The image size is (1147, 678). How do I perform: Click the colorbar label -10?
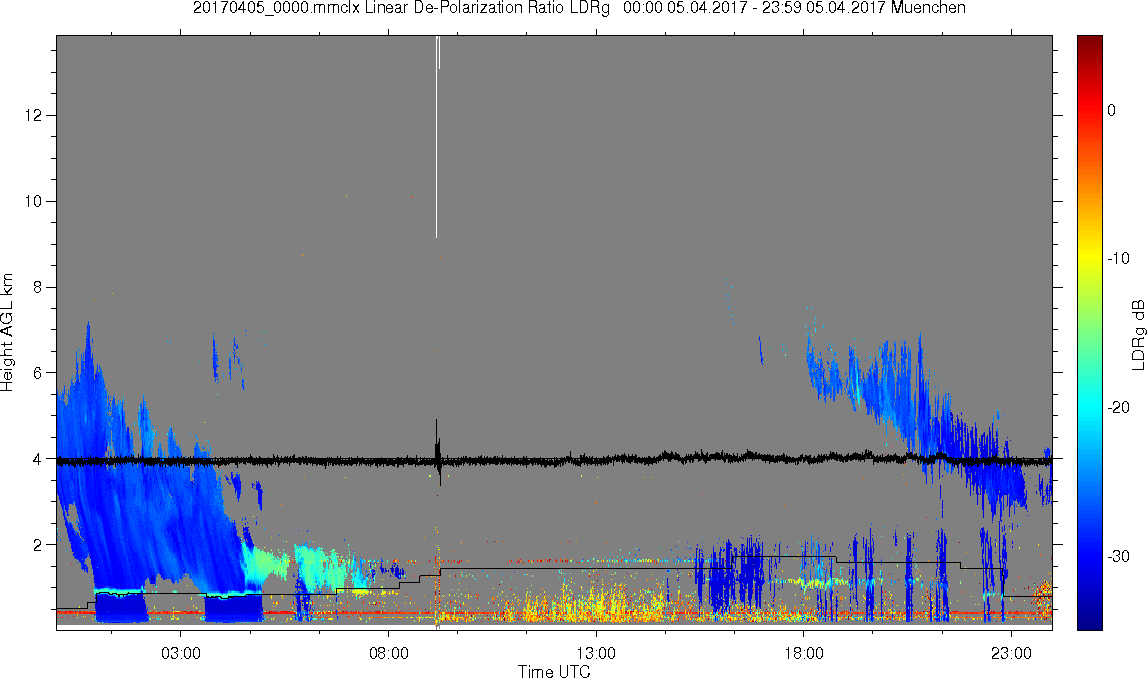[1118, 259]
